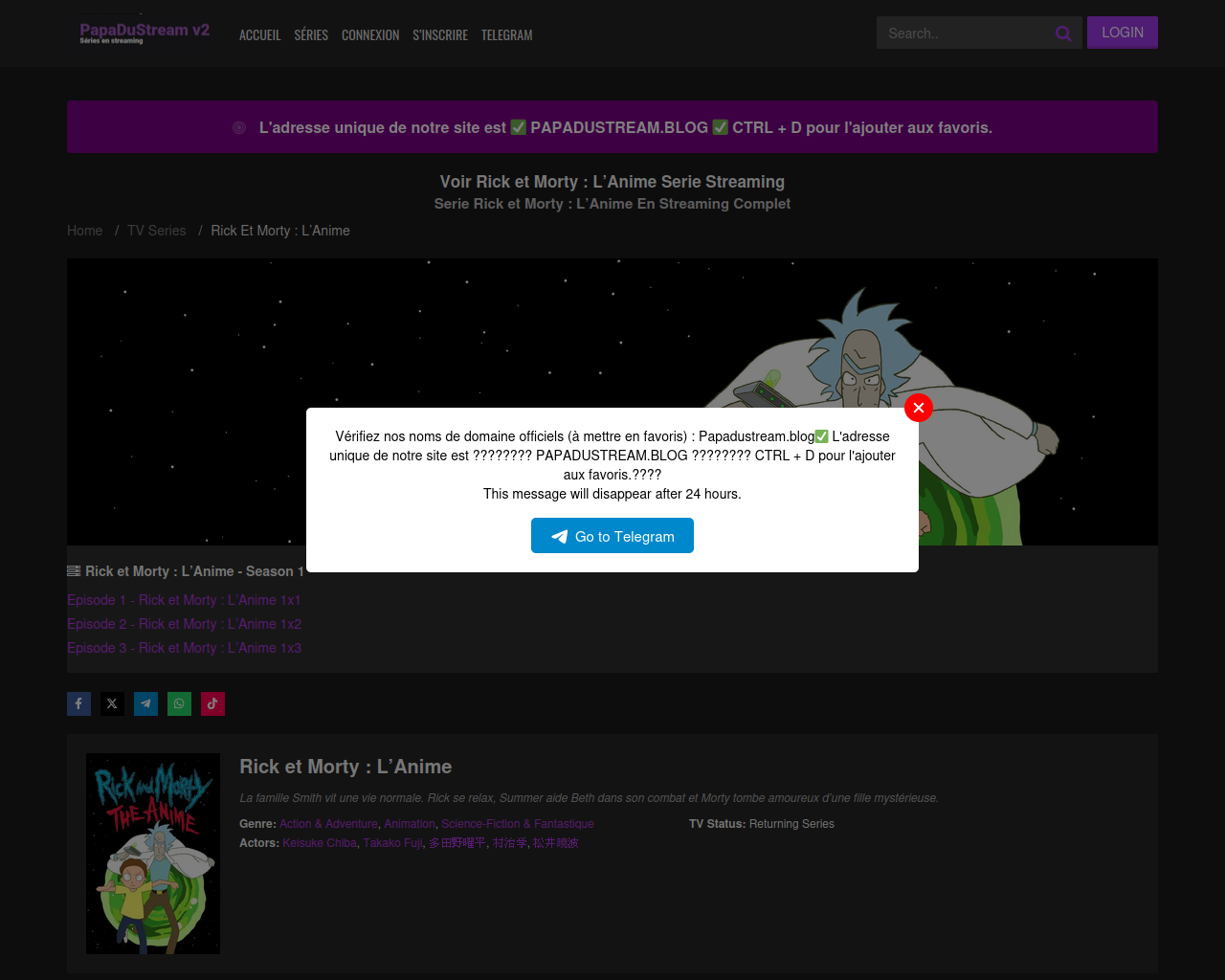Screen dimensions: 1225x980
Task: Click the Rick et Morty : L'Anime title
Action: click(x=345, y=767)
